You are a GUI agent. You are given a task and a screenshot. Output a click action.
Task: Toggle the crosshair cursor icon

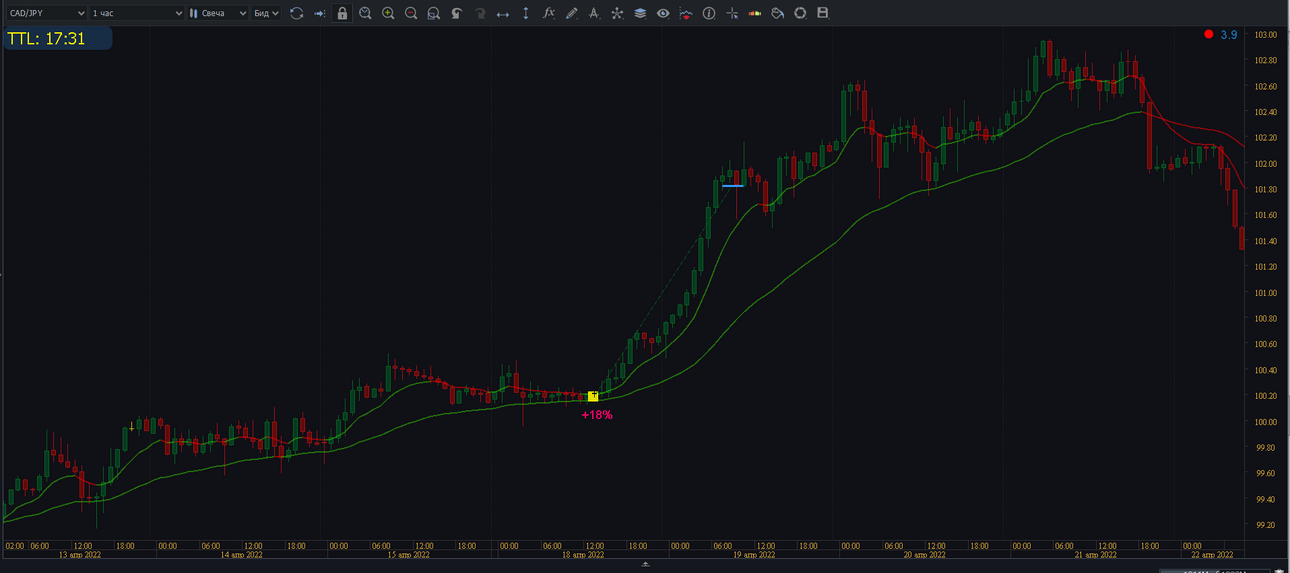click(732, 13)
